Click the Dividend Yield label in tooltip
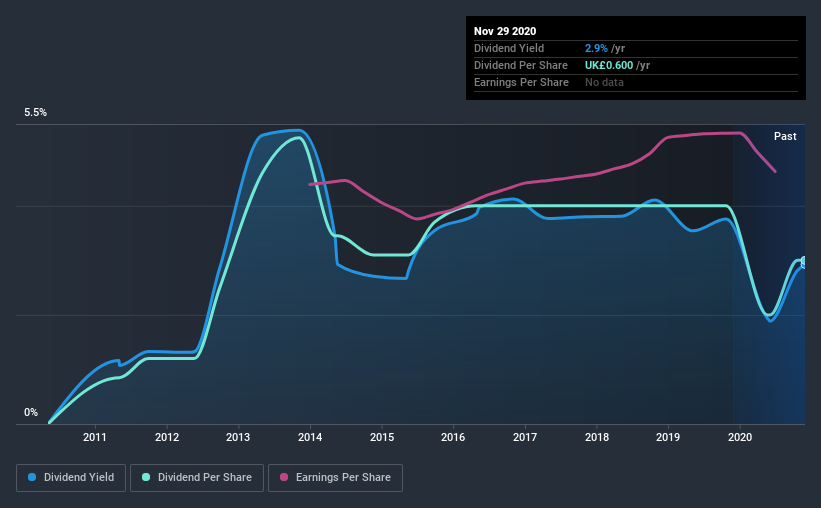Image resolution: width=821 pixels, height=508 pixels. click(x=509, y=48)
